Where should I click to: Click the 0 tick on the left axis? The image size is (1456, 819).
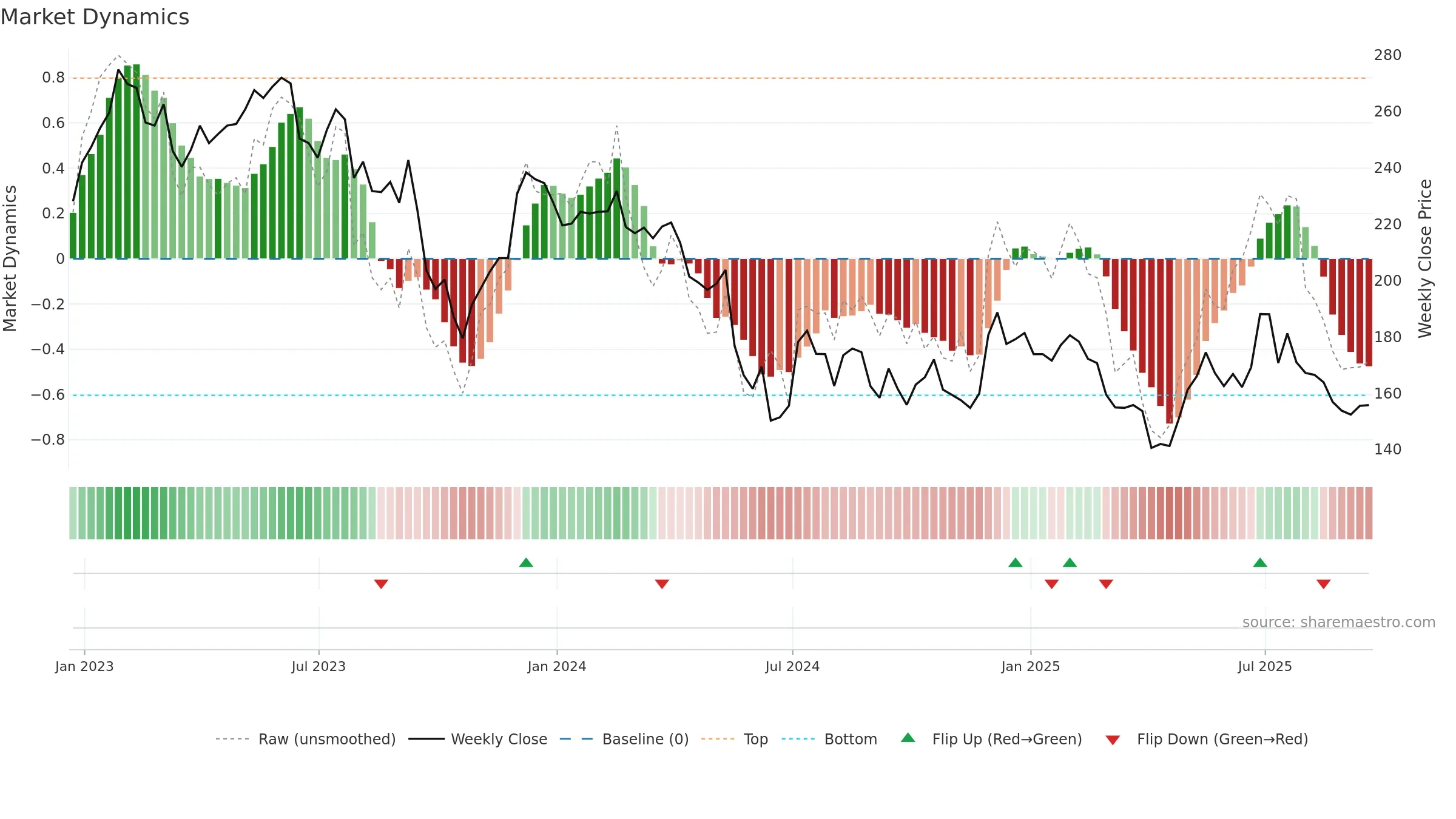[60, 259]
